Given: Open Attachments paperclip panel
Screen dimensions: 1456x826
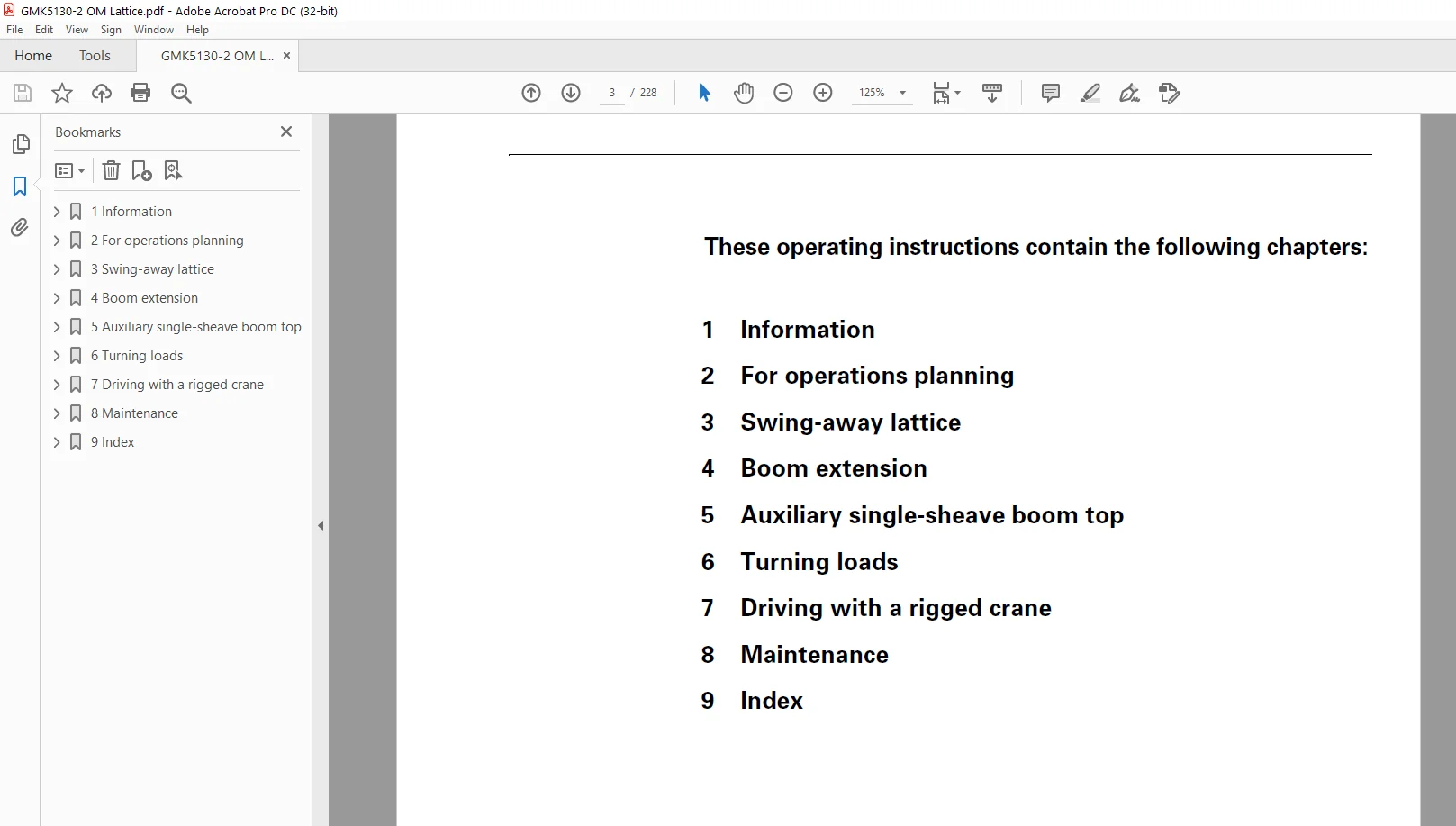Looking at the screenshot, I should pos(20,228).
